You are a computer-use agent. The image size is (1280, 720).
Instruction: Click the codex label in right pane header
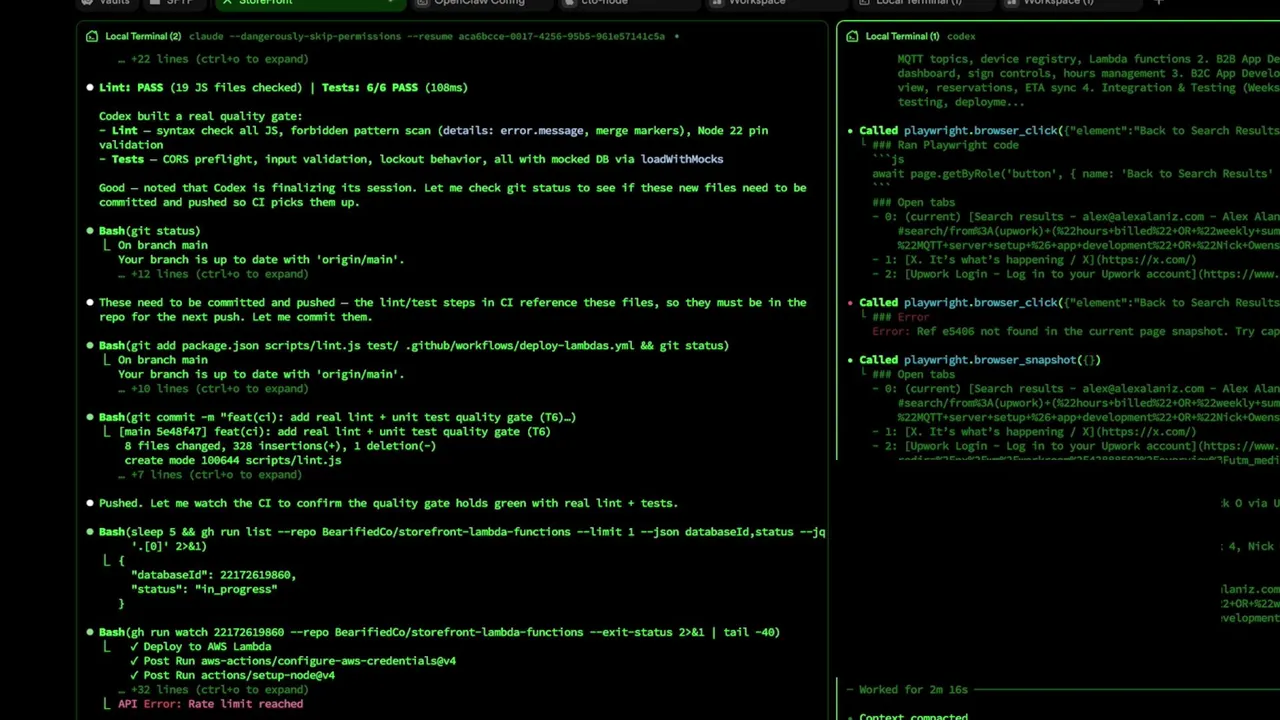(961, 36)
